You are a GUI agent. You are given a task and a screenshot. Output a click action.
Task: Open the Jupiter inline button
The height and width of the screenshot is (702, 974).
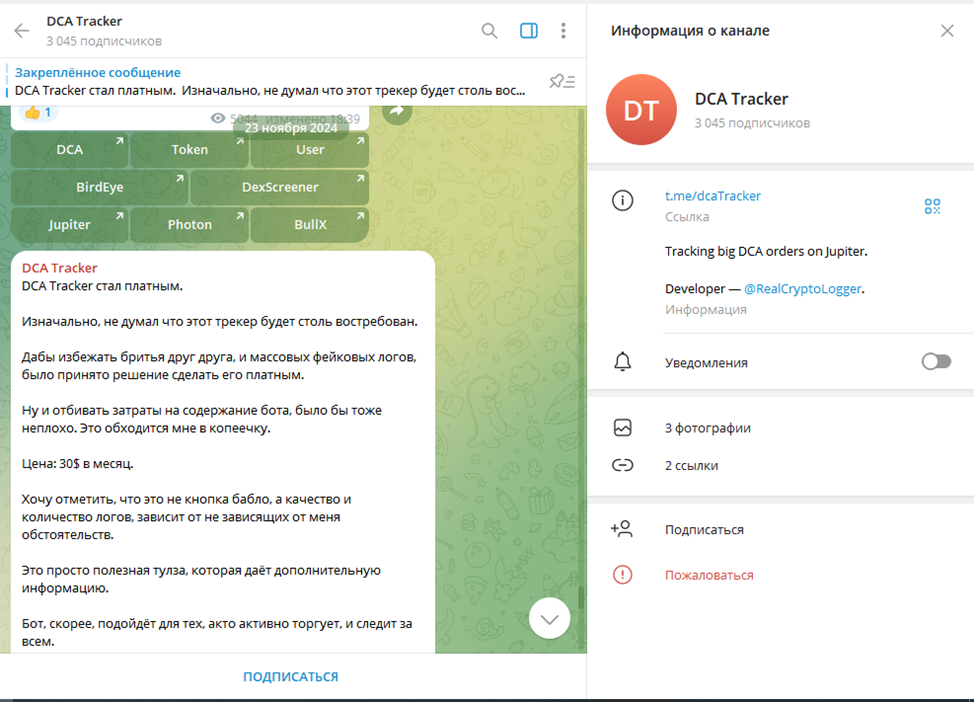[x=70, y=224]
